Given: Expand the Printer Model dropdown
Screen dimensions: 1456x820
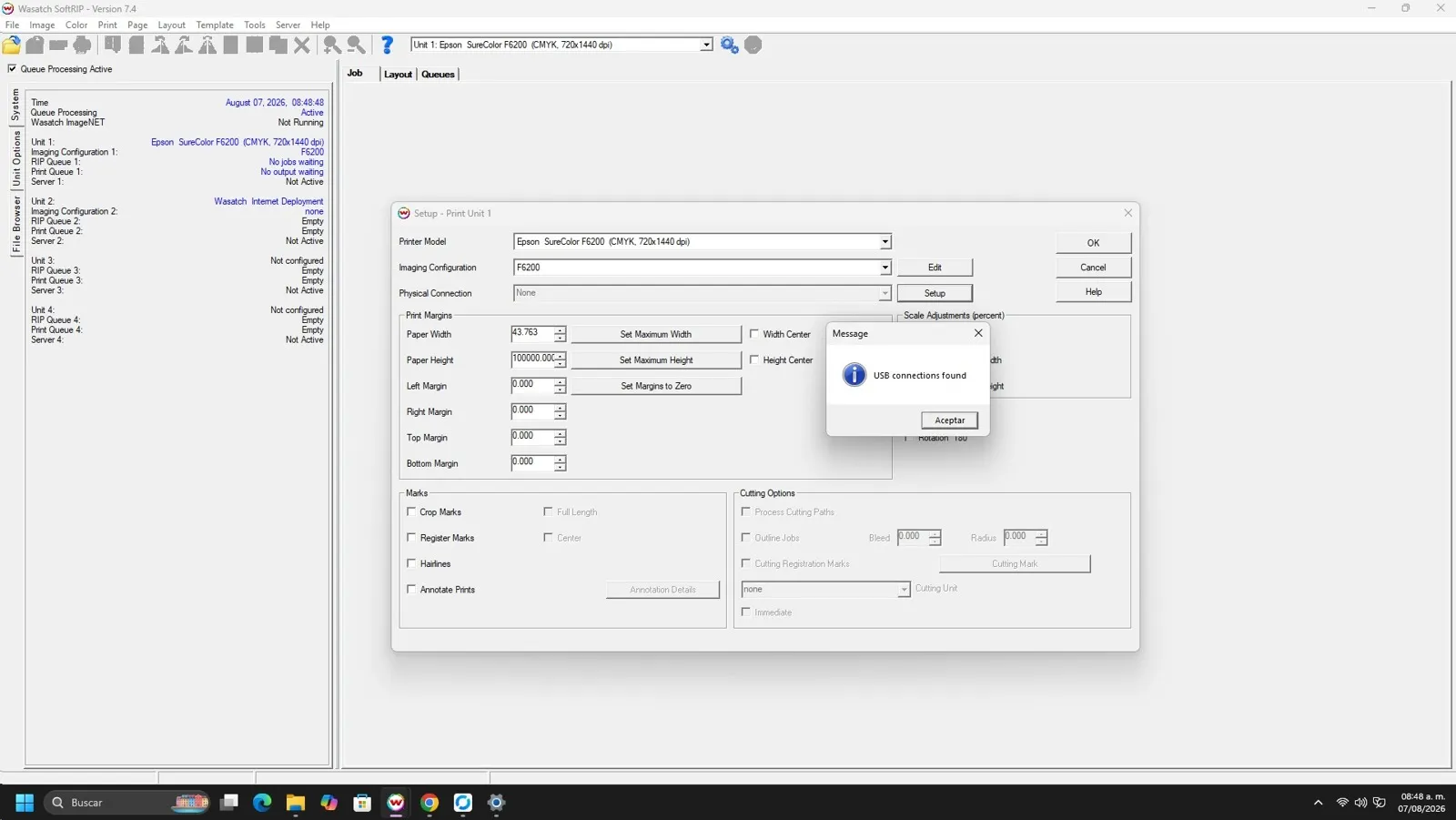Looking at the screenshot, I should (885, 242).
